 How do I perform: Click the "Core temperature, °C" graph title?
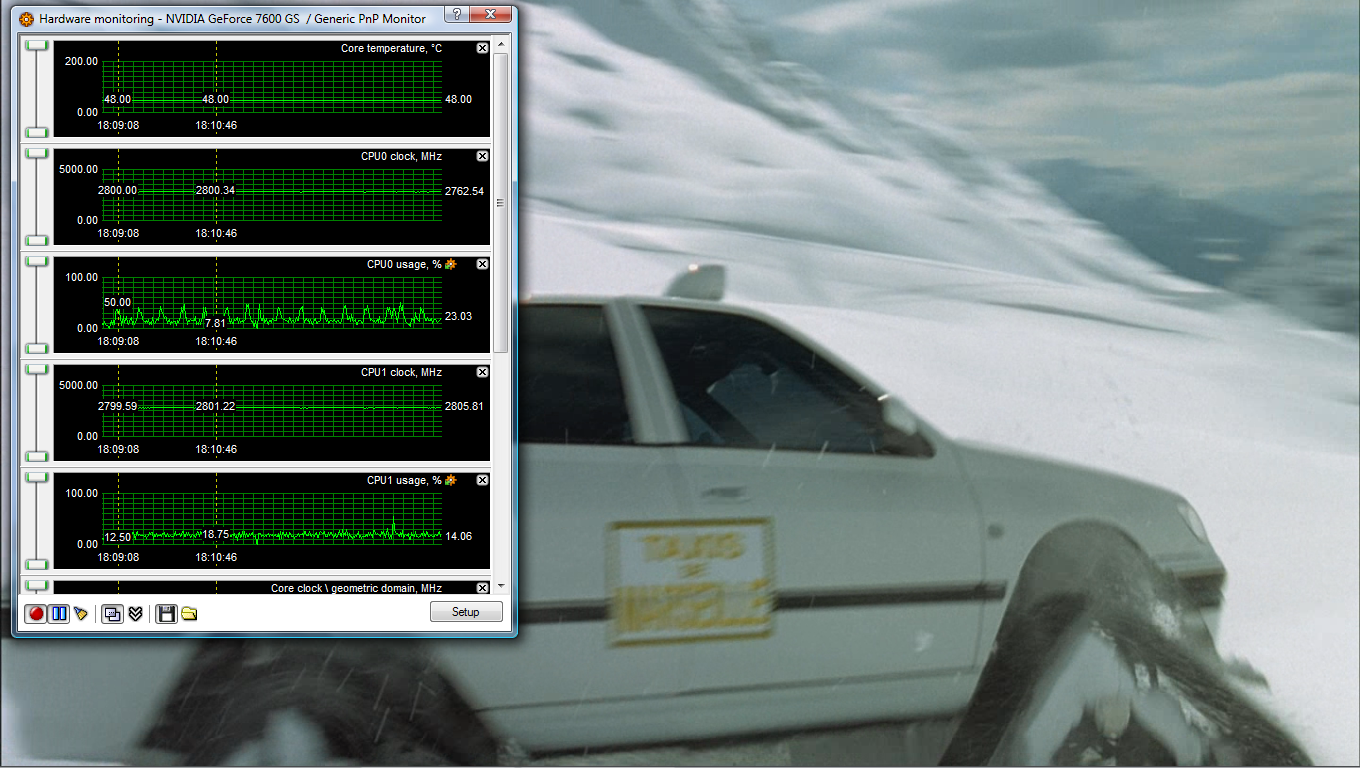click(391, 48)
